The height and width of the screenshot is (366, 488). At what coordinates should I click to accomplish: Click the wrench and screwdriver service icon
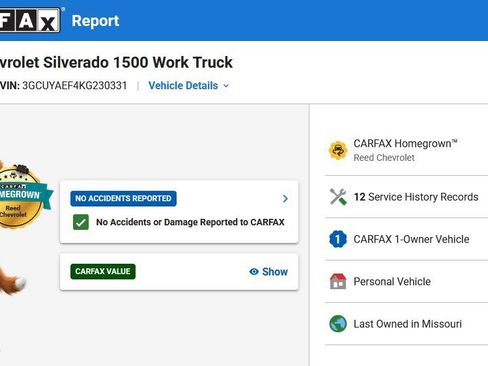(338, 197)
